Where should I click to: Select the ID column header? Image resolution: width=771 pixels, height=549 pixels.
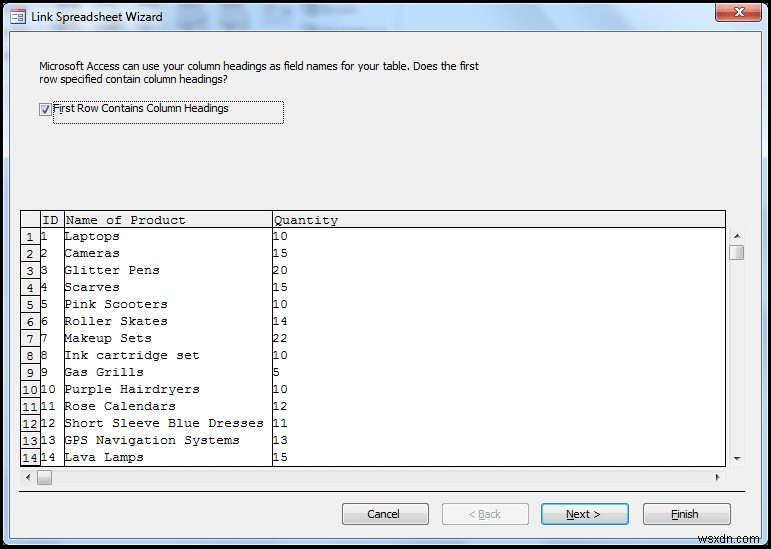(52, 220)
